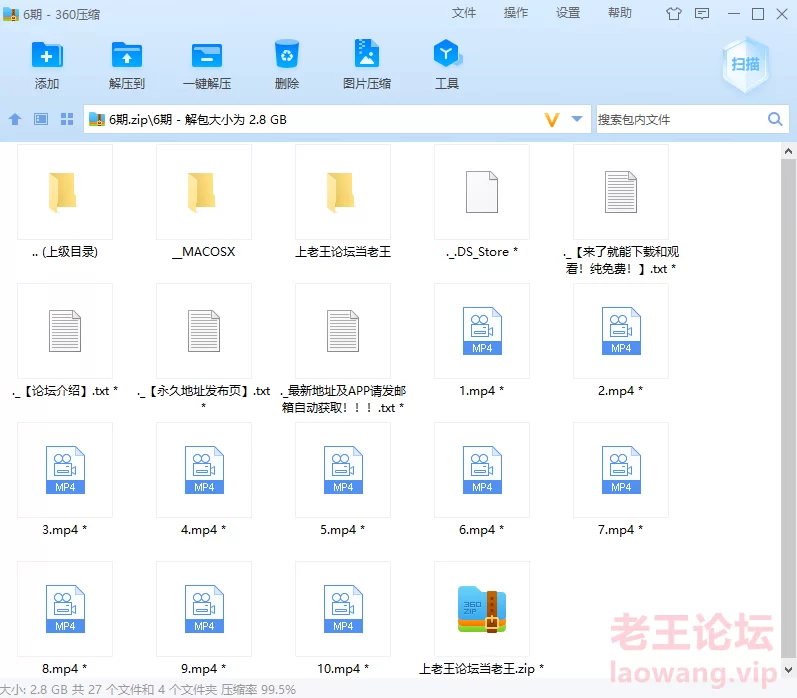
Task: Open the 操作 (Operations) menu
Action: [515, 13]
